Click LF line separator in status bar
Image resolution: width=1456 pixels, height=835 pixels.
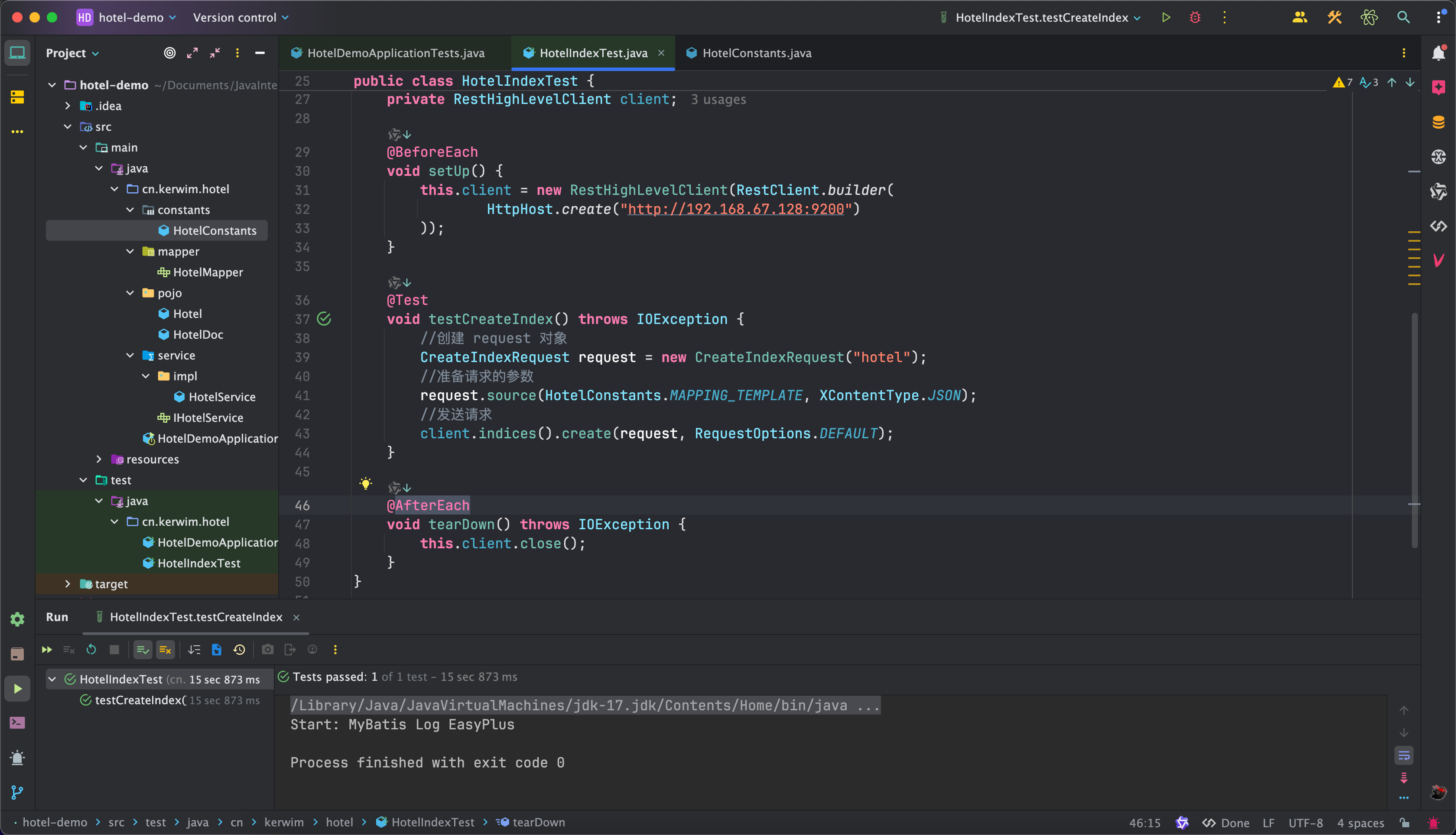point(1268,822)
